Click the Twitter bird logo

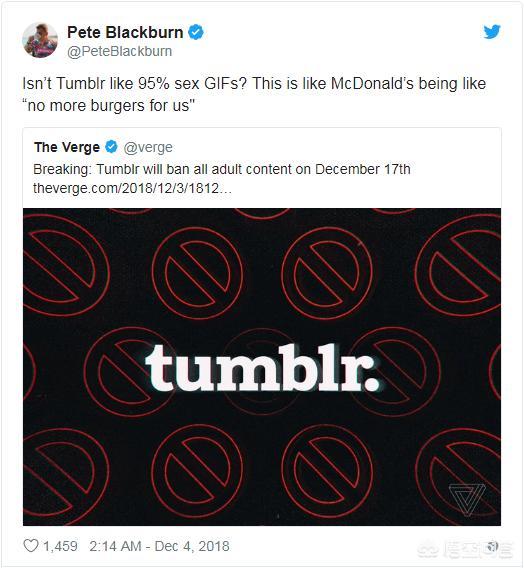pyautogui.click(x=492, y=32)
